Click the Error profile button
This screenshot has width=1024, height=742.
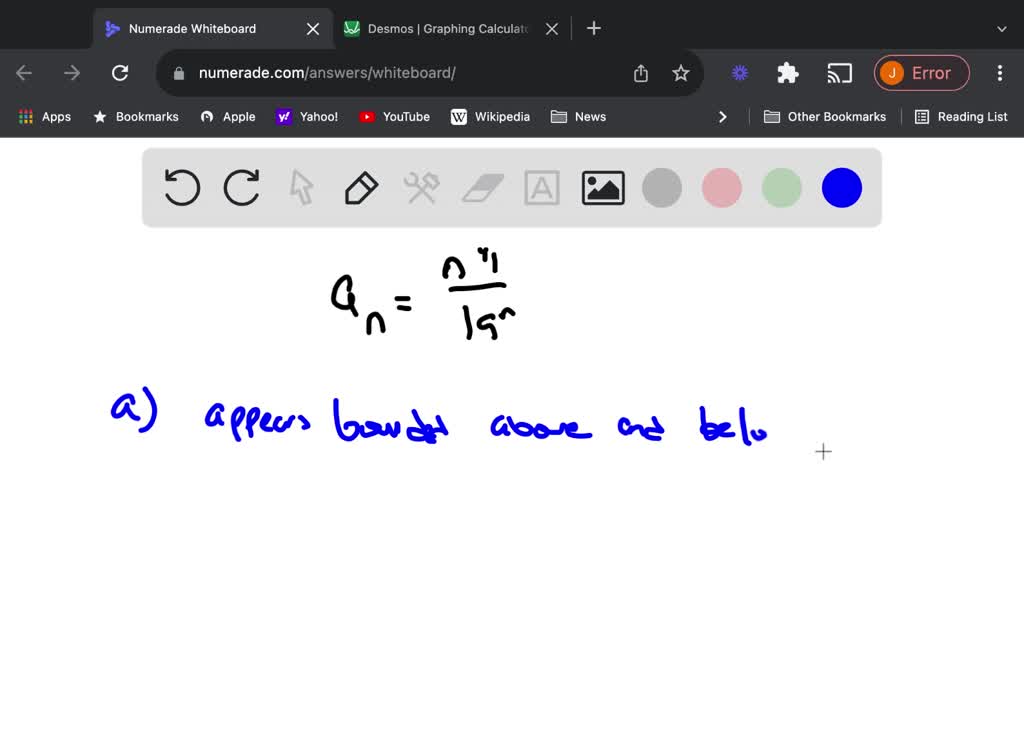[921, 72]
